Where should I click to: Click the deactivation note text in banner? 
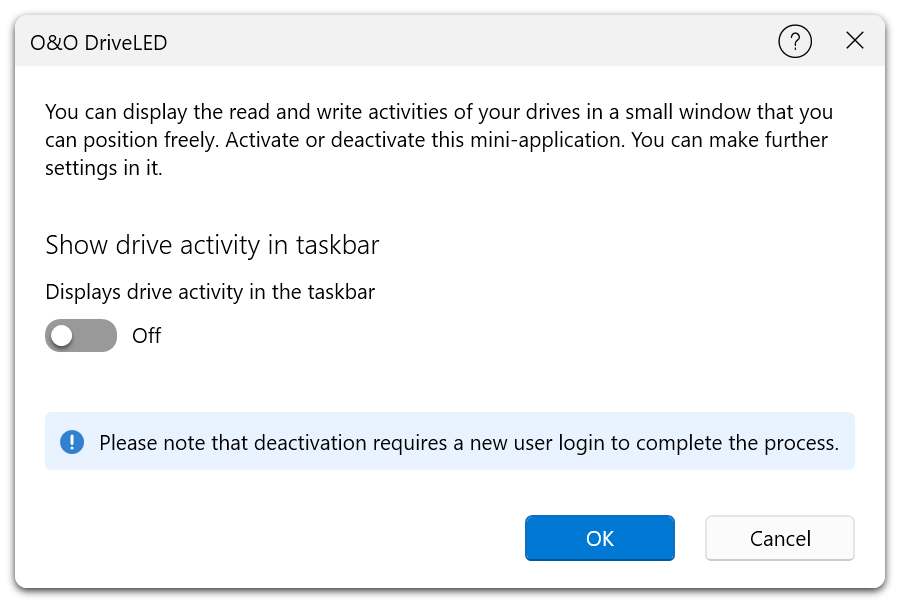pos(468,442)
